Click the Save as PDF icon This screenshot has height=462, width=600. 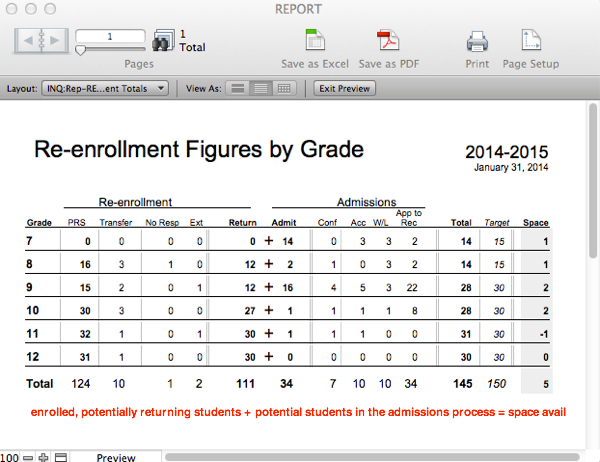click(x=388, y=41)
